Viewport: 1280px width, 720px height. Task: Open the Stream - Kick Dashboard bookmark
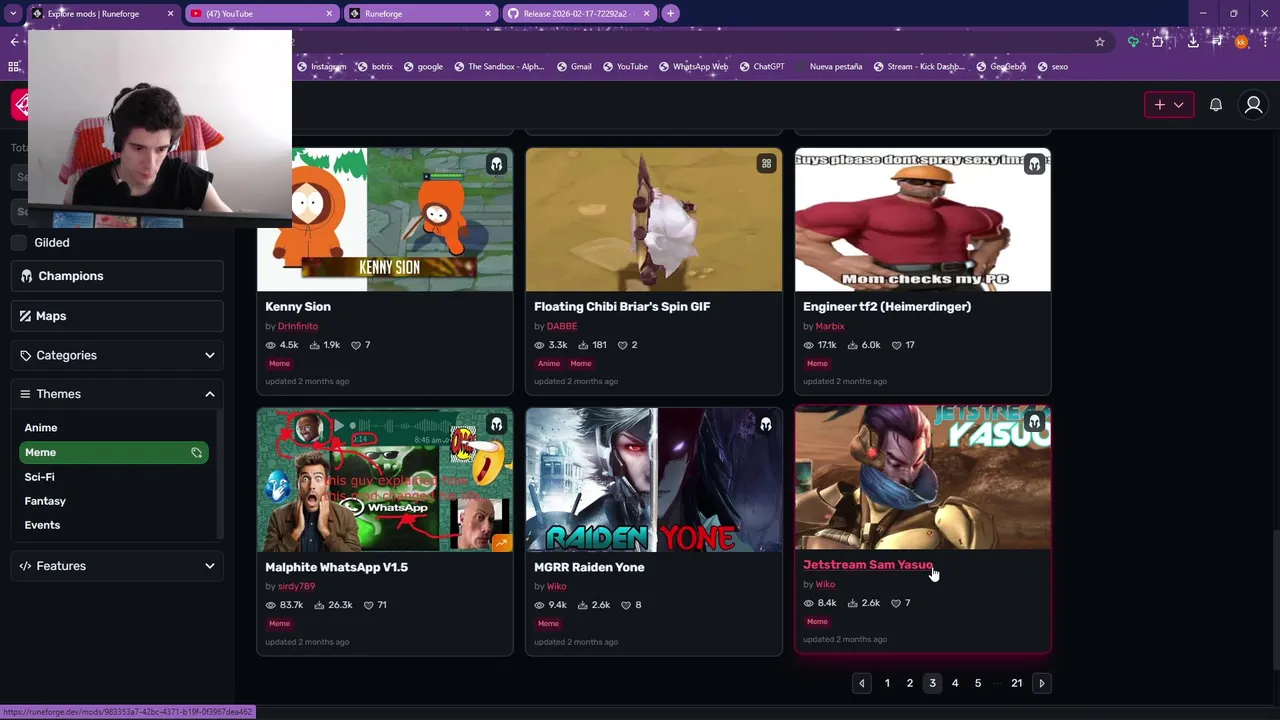[919, 67]
